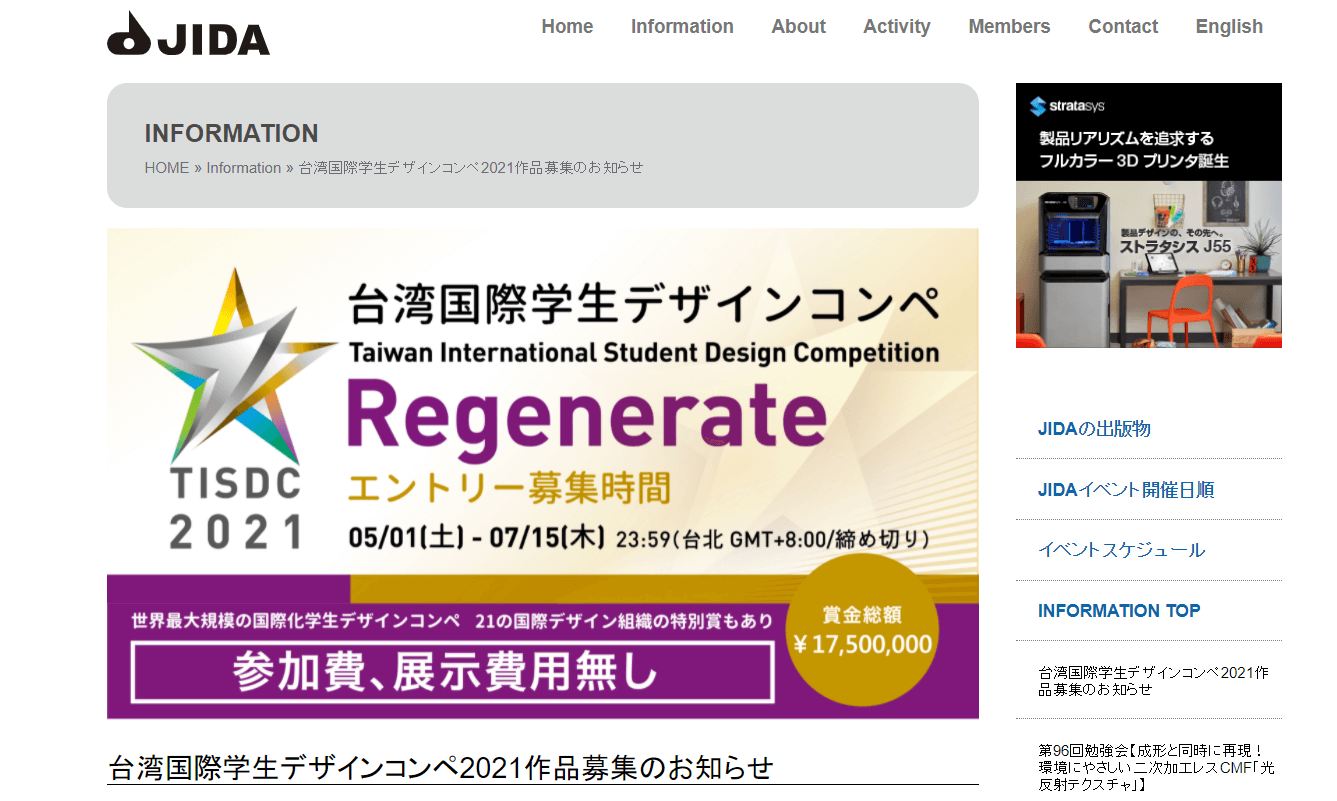Go to INFORMATION TOP in the sidebar
The width and height of the screenshot is (1337, 801).
click(1119, 611)
